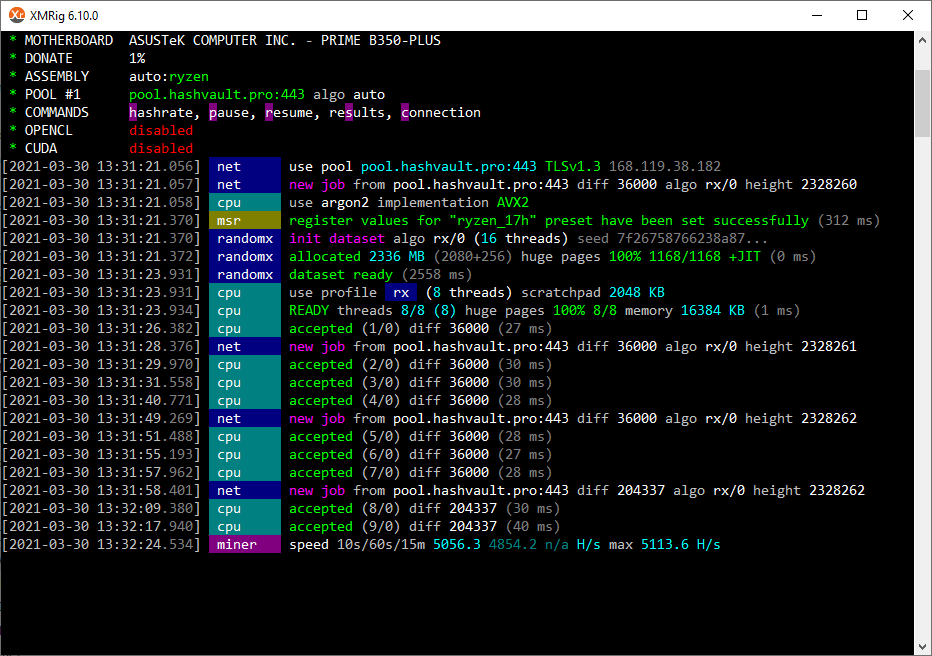The width and height of the screenshot is (932, 656).
Task: Click the 'cpu' tag on 13:31:21.058 line
Action: tap(245, 203)
